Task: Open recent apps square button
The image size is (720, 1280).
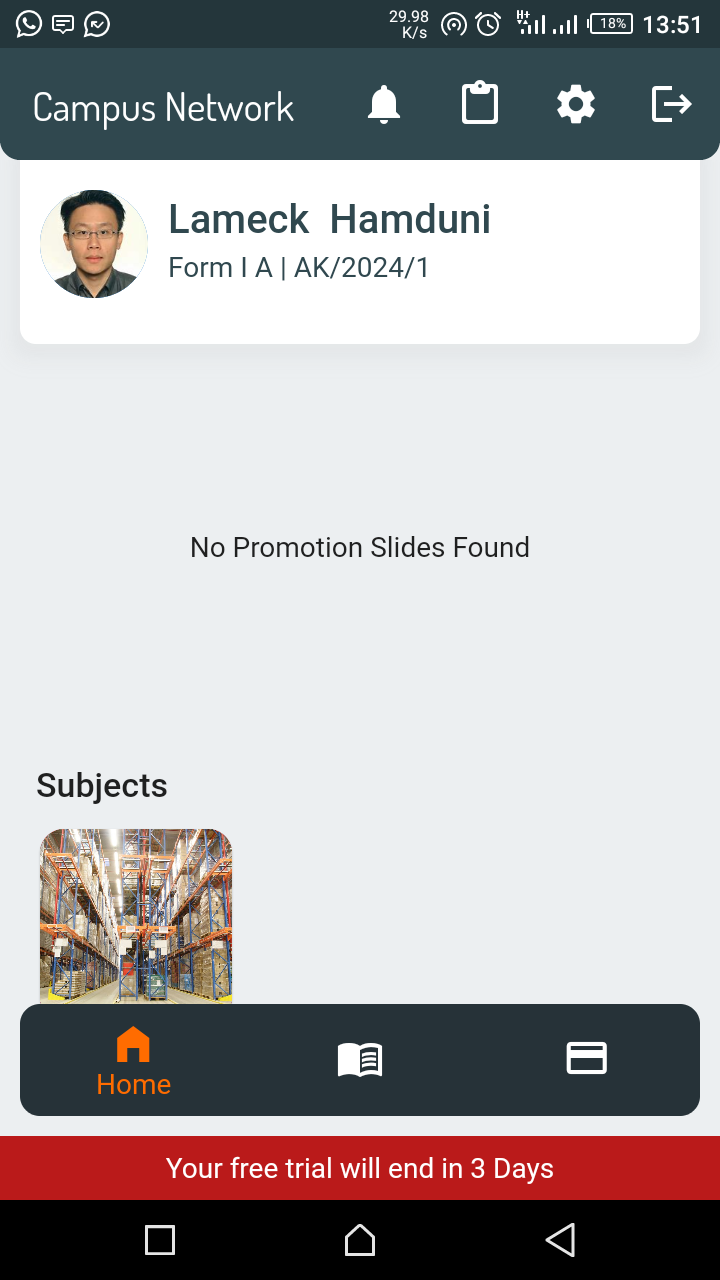Action: tap(160, 1240)
